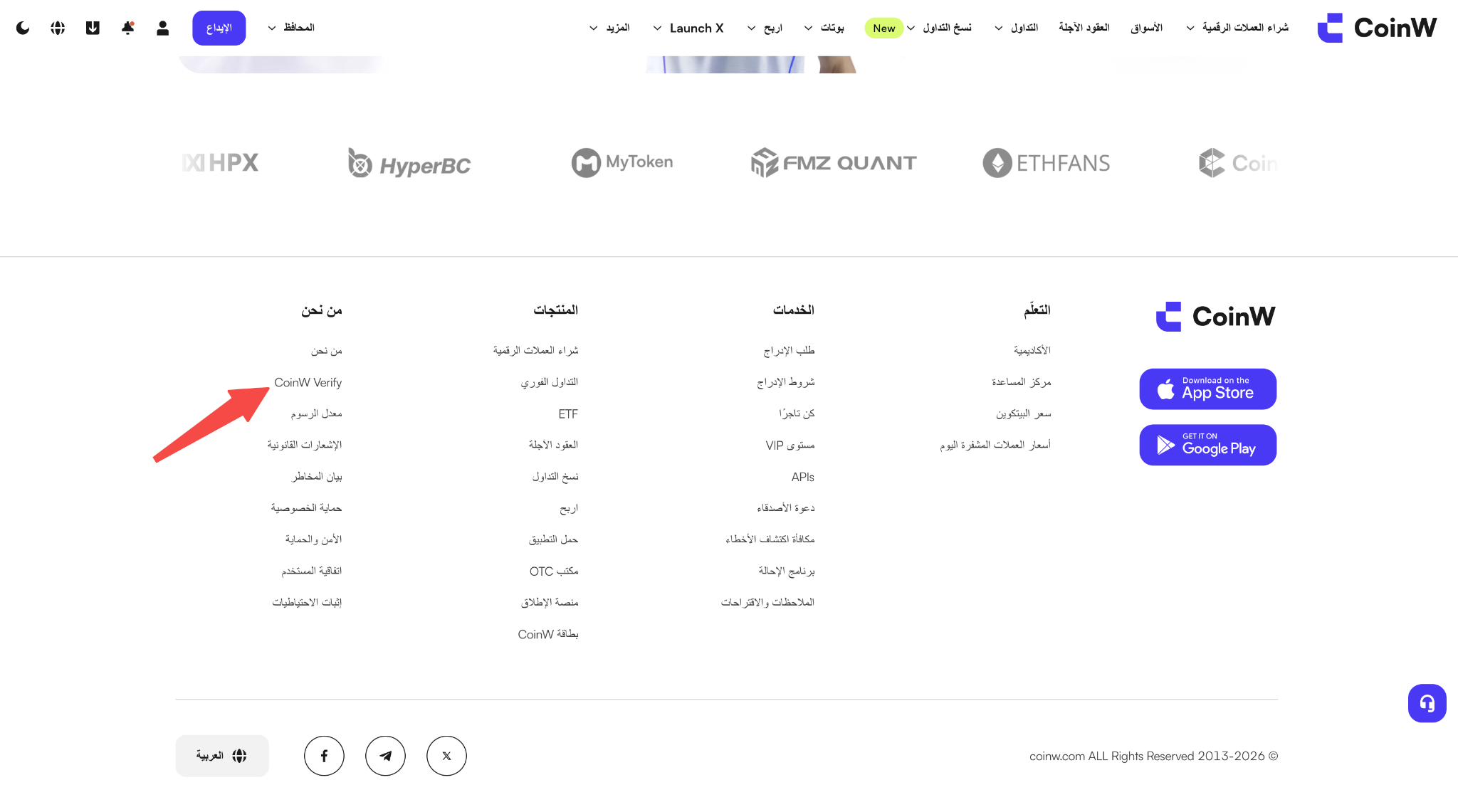The width and height of the screenshot is (1458, 812).
Task: Click the HyperBC partner logo
Action: pyautogui.click(x=409, y=163)
